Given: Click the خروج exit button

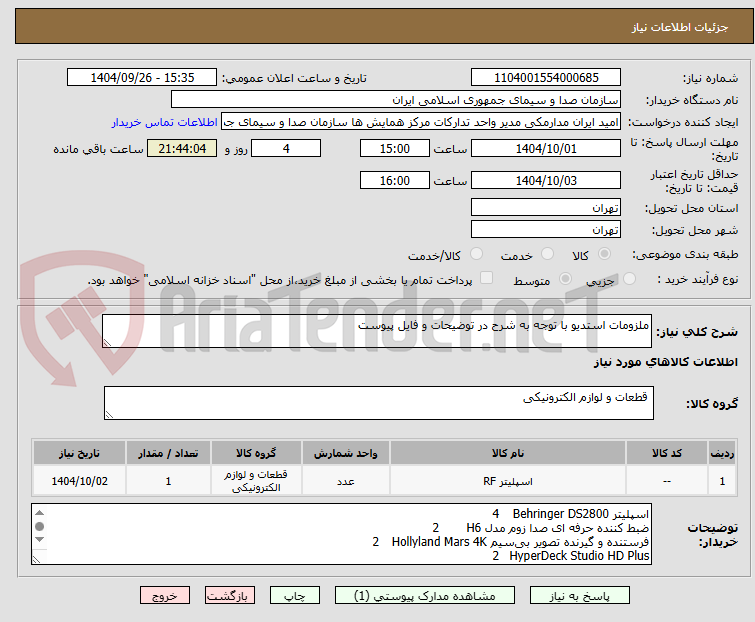Looking at the screenshot, I should pyautogui.click(x=165, y=596).
